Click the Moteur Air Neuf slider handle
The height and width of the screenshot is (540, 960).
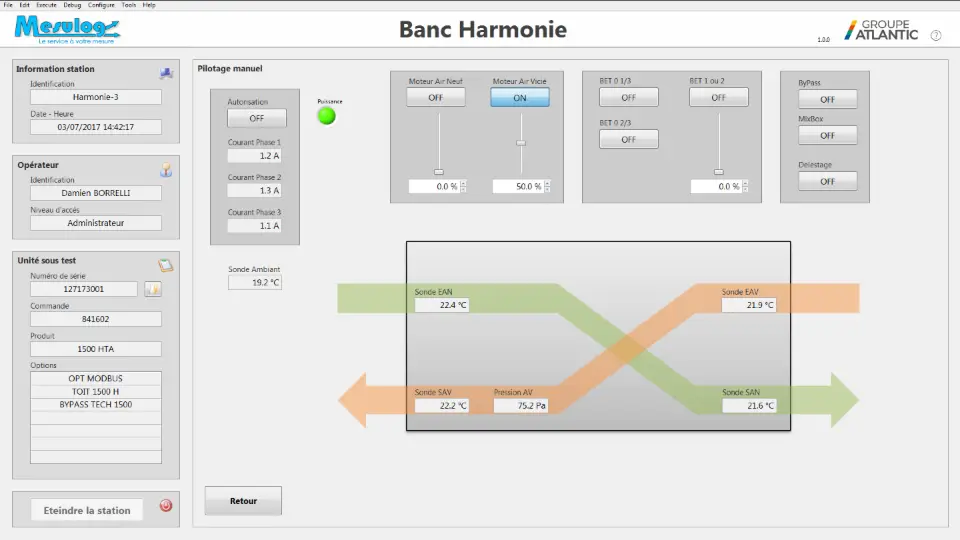(x=438, y=172)
